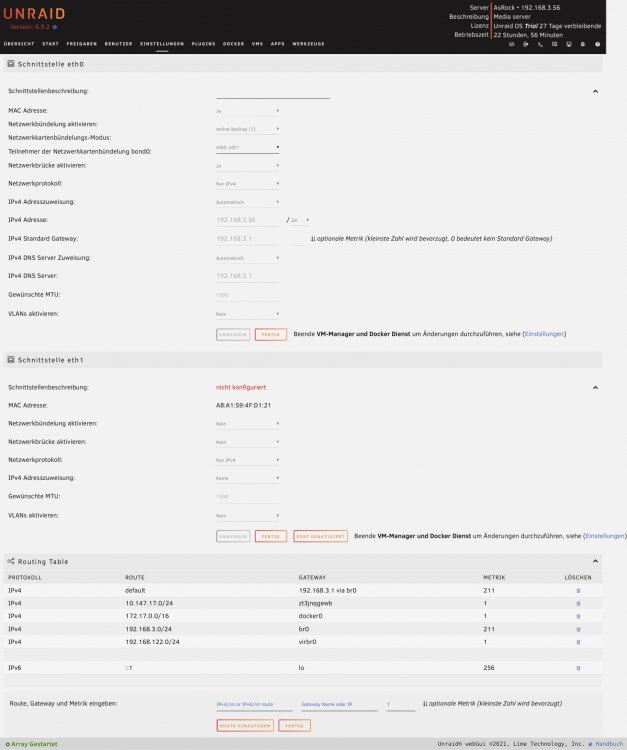Click the route metric field showing 1

401,705
